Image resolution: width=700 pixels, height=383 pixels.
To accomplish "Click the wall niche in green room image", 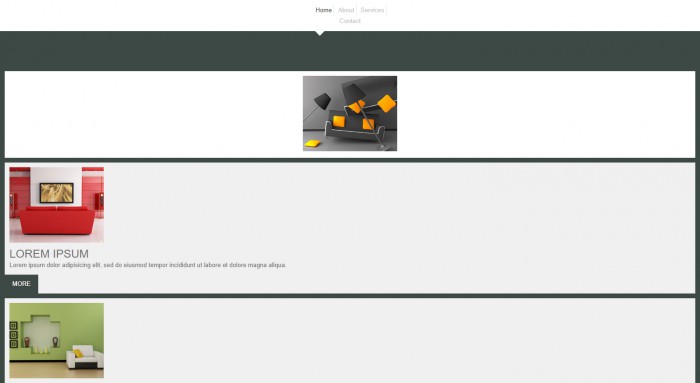I will pyautogui.click(x=41, y=333).
